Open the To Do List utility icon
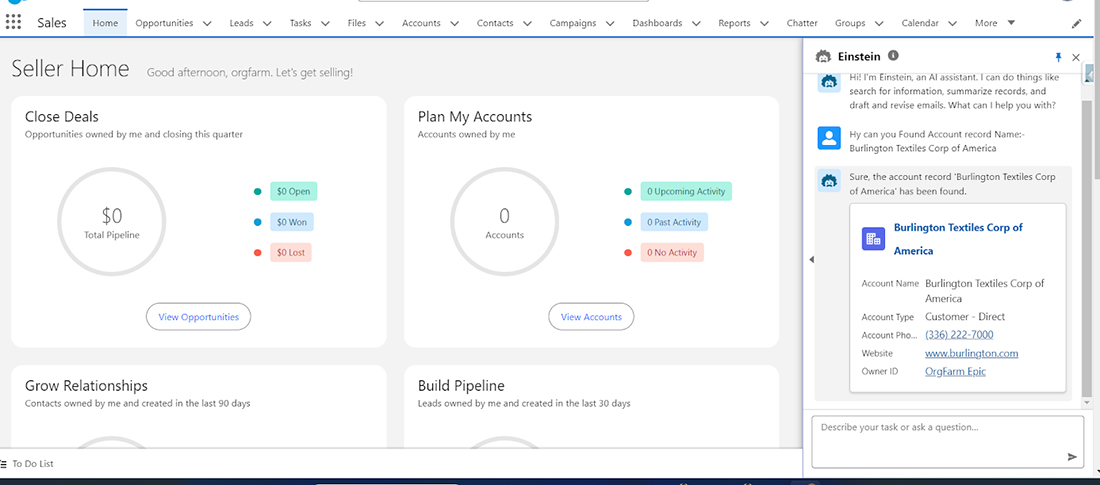 tap(4, 463)
